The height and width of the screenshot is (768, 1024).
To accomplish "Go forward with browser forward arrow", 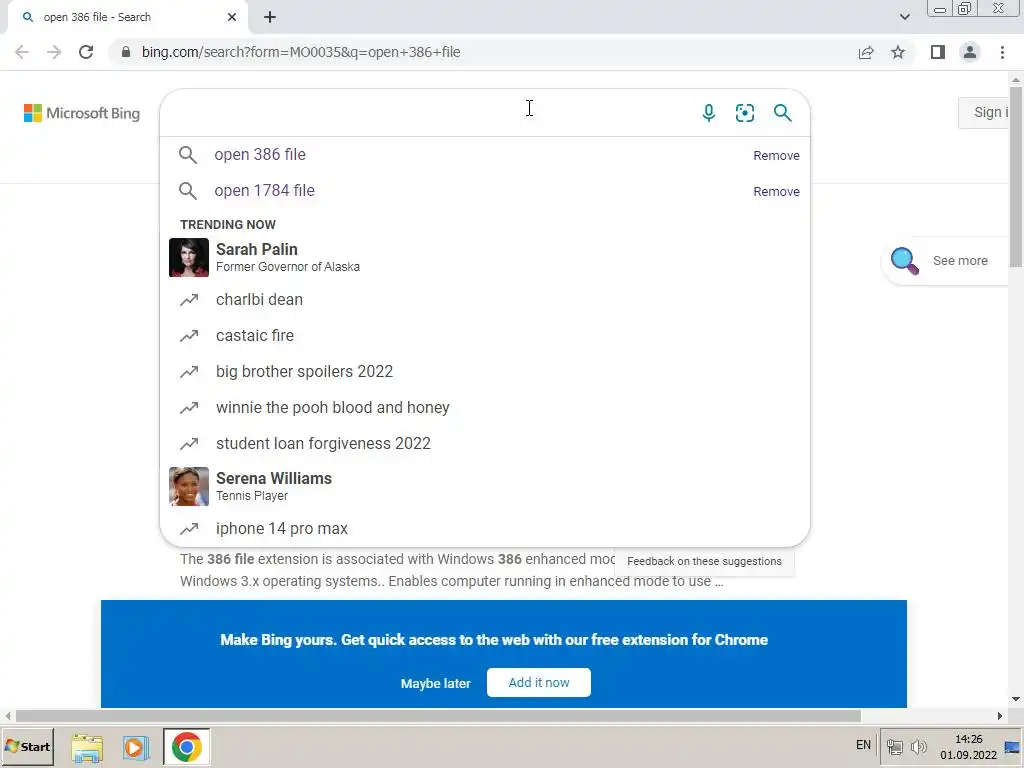I will click(x=54, y=52).
